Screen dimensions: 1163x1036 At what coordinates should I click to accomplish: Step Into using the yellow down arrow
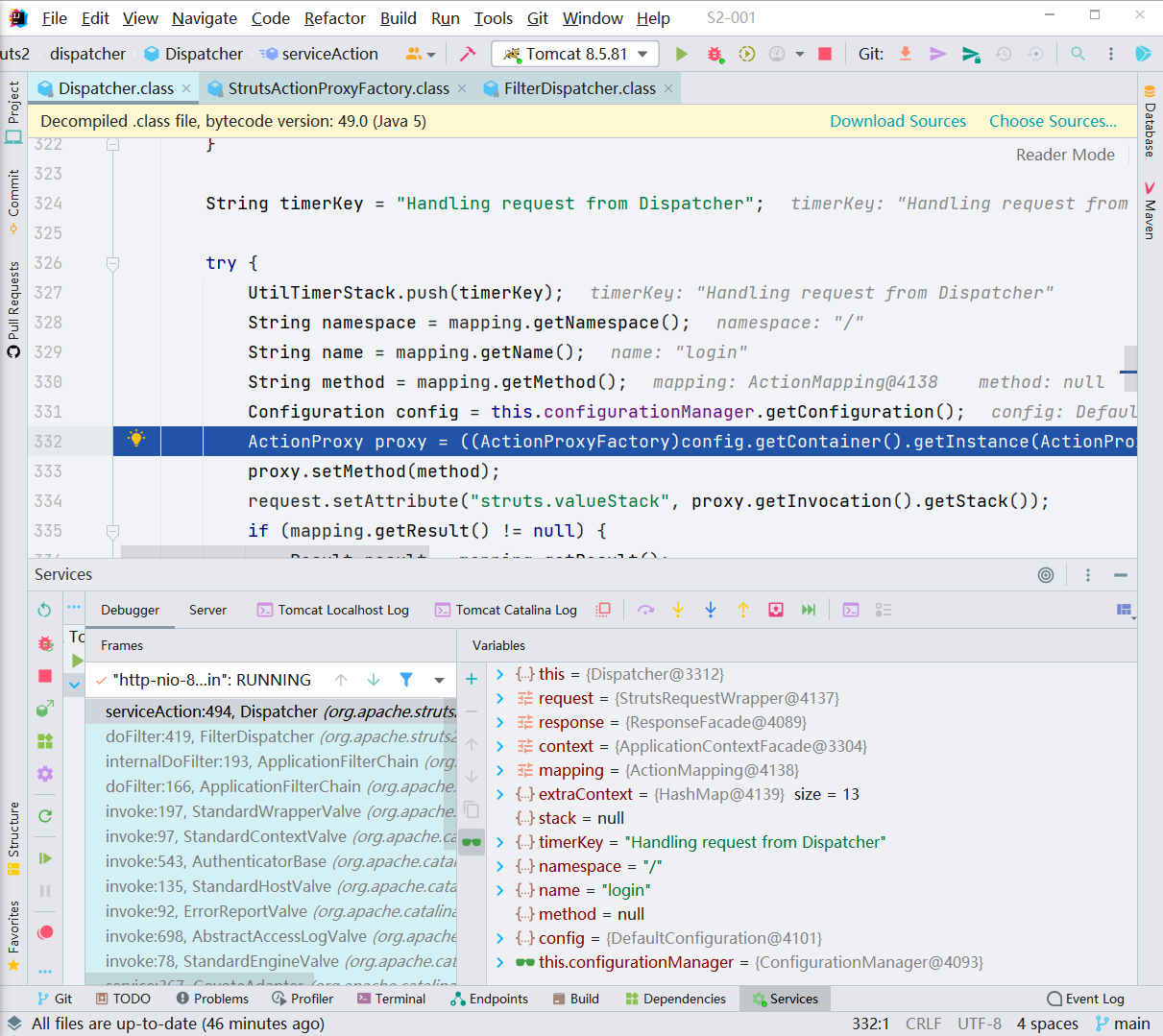678,610
